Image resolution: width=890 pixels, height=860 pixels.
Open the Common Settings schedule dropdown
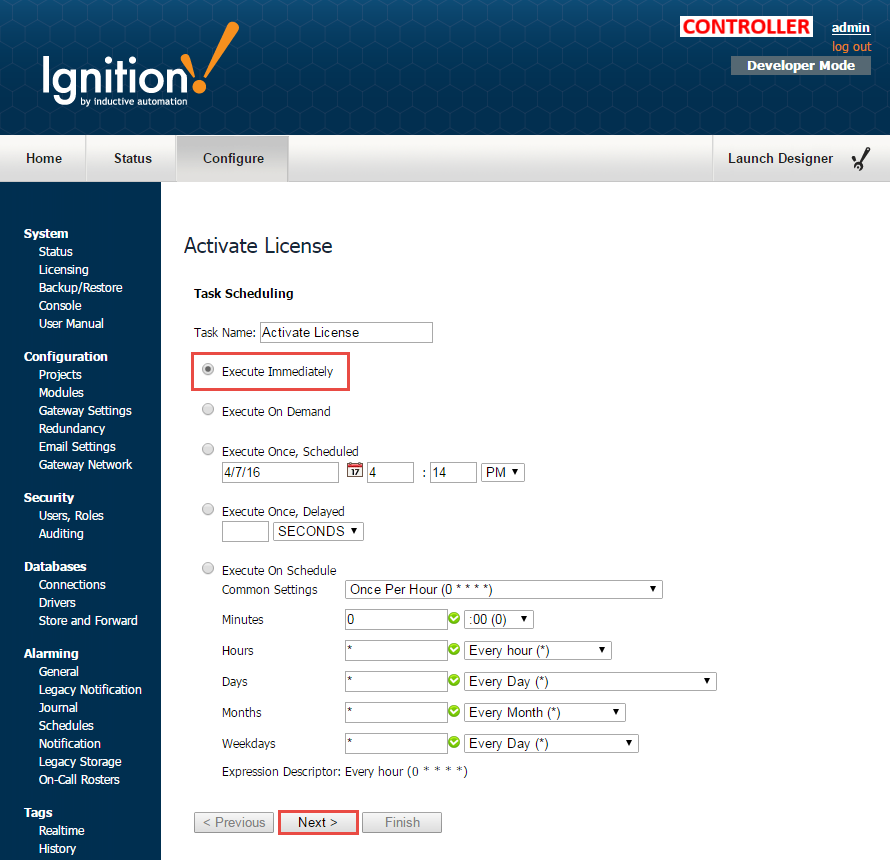tap(503, 589)
